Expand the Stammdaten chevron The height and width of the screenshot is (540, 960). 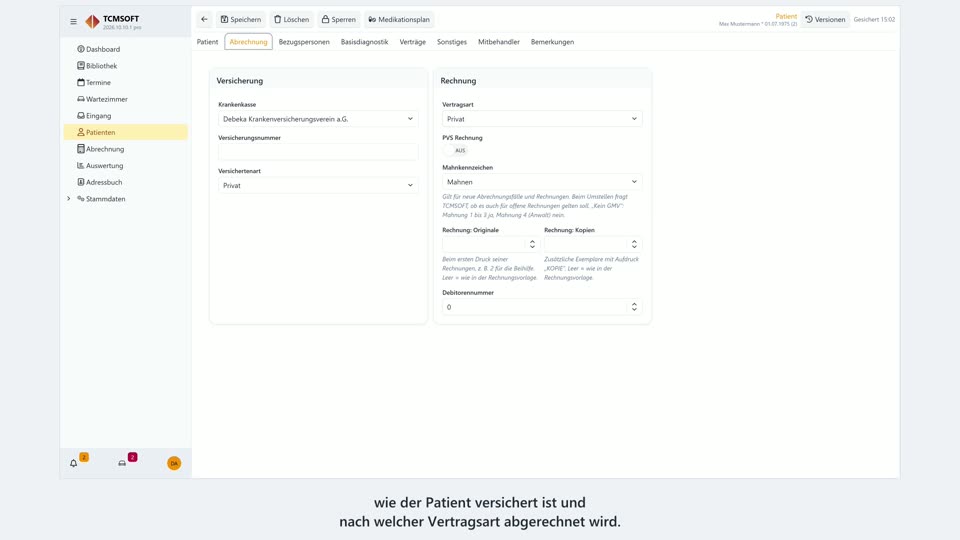pos(69,198)
